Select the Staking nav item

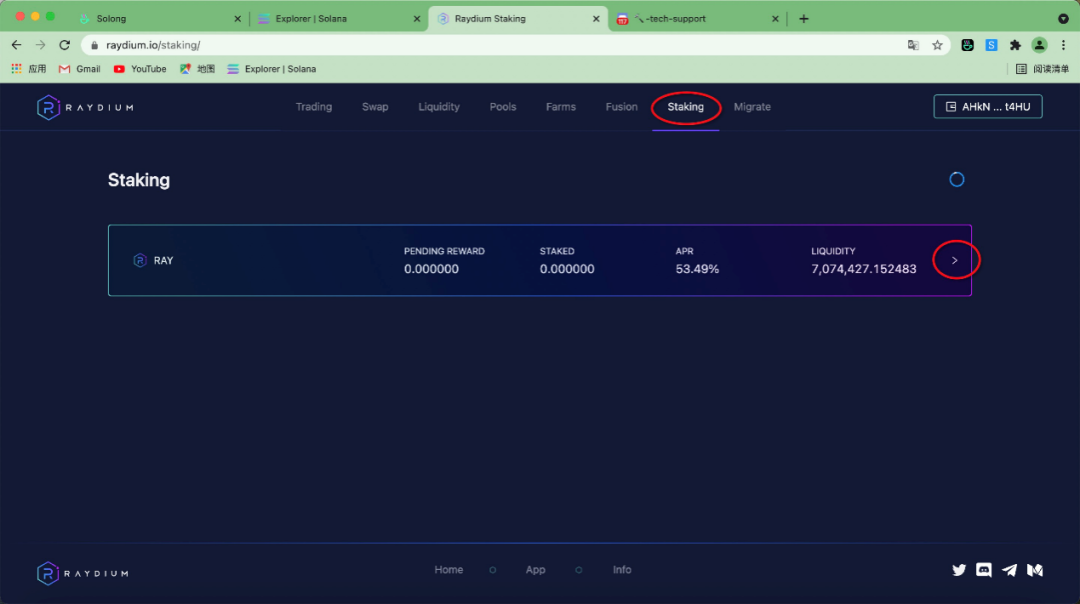(685, 107)
